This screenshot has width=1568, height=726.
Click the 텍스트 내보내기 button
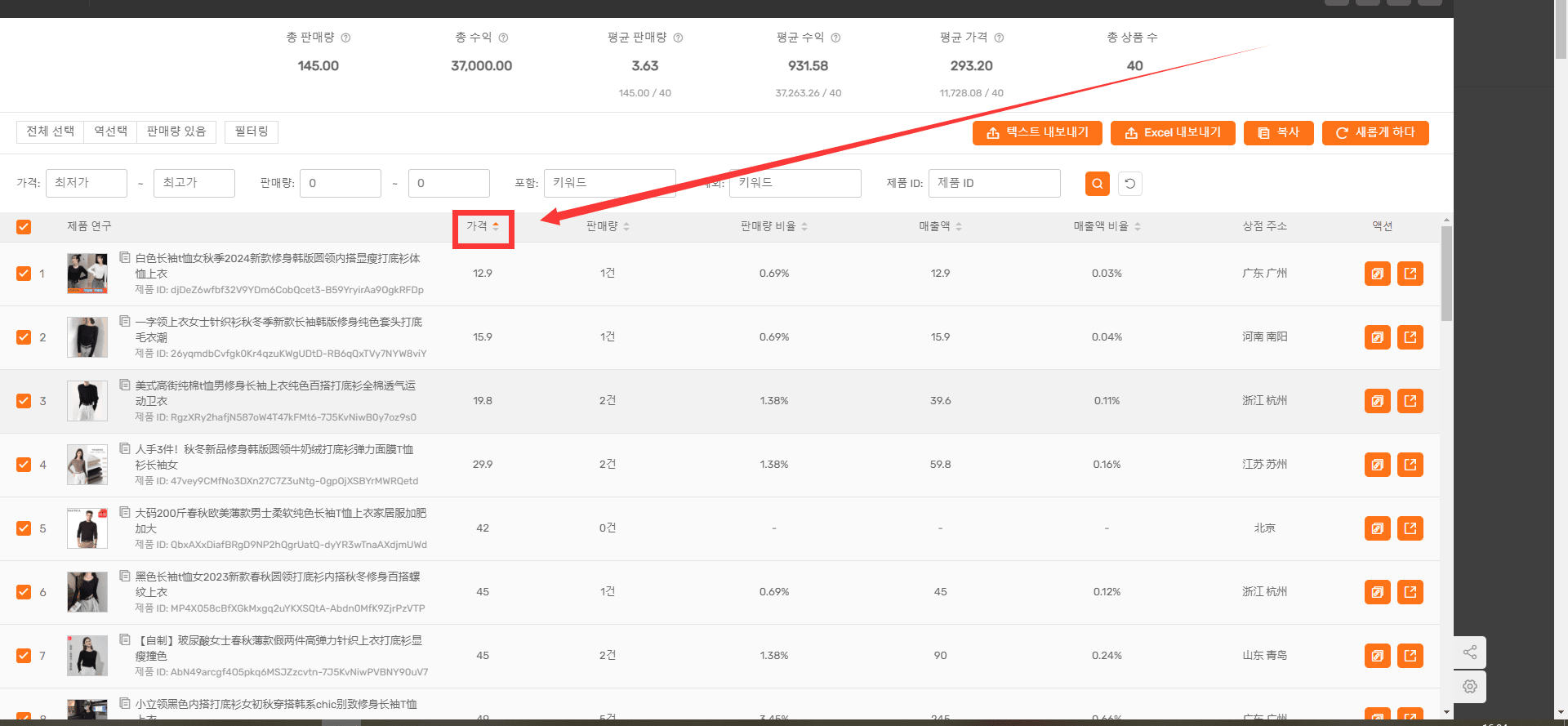[x=1037, y=132]
